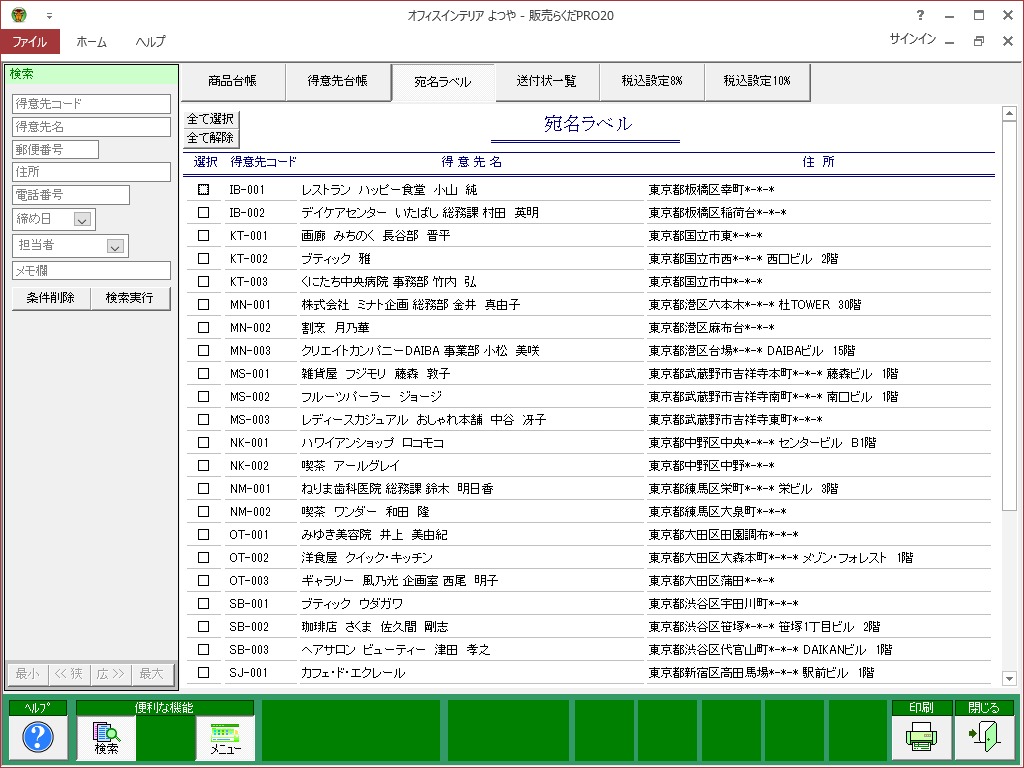
Task: Open the quick access toolbar customize arrow
Action: click(x=49, y=16)
